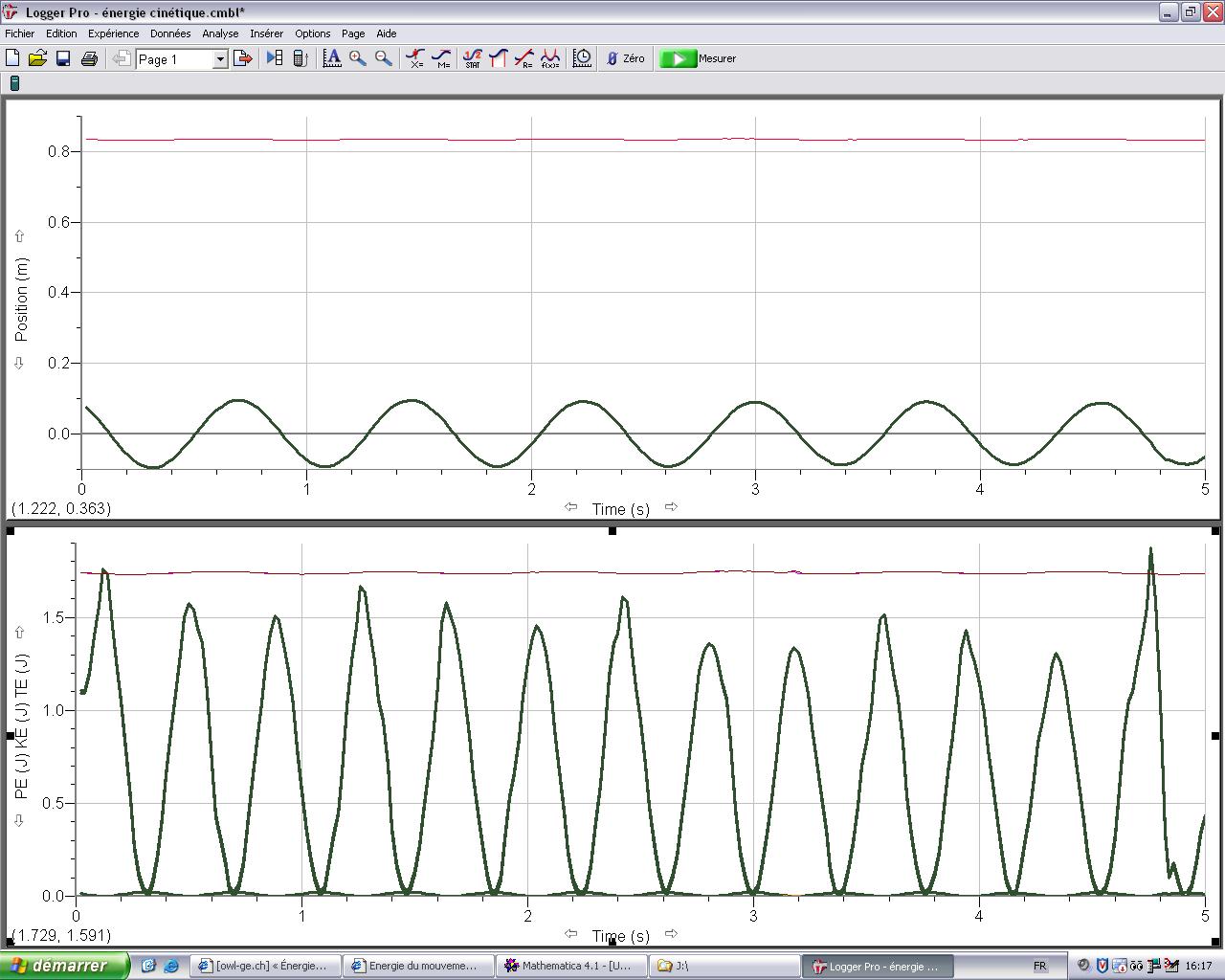
Task: Go to the next page arrow
Action: tap(243, 58)
